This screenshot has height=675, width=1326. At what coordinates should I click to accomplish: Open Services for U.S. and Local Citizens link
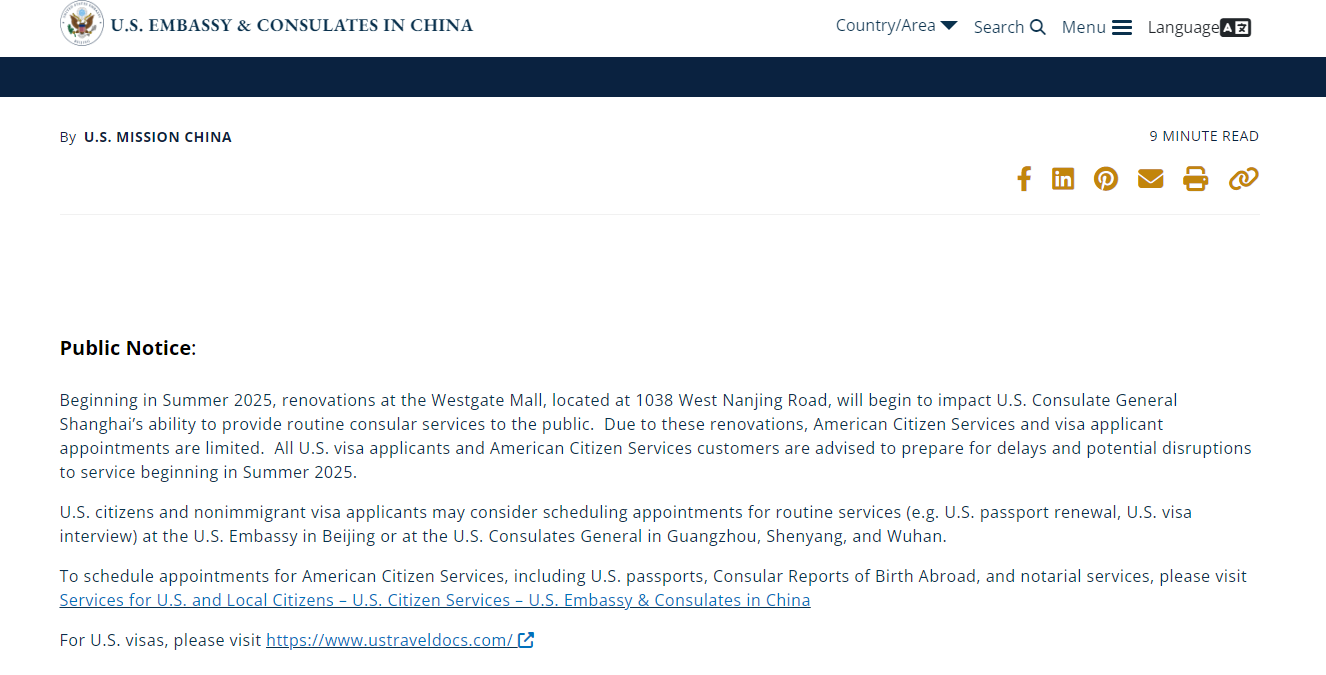[x=435, y=600]
